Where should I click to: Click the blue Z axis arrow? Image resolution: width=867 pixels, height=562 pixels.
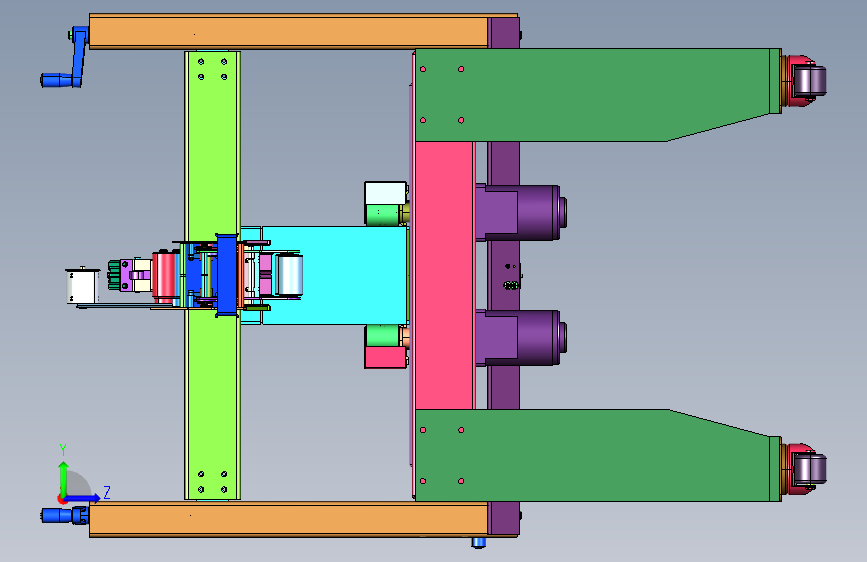(x=81, y=498)
